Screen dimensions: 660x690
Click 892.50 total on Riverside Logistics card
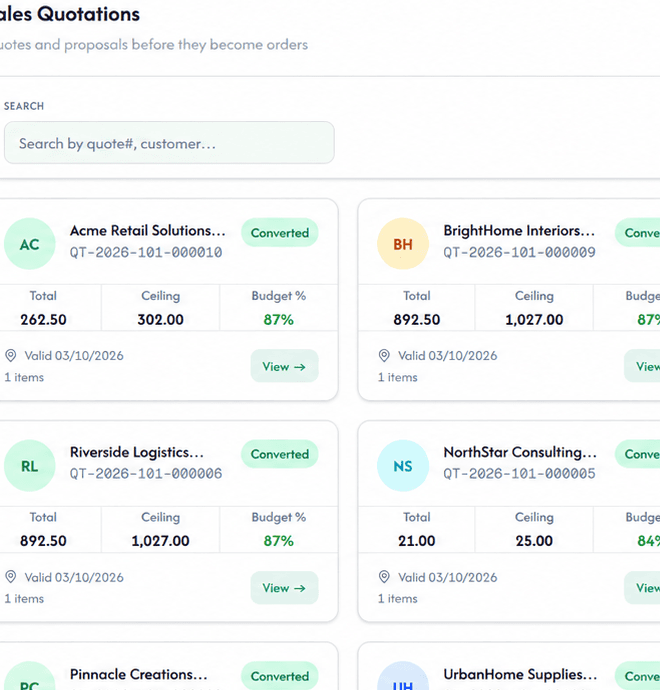43,541
